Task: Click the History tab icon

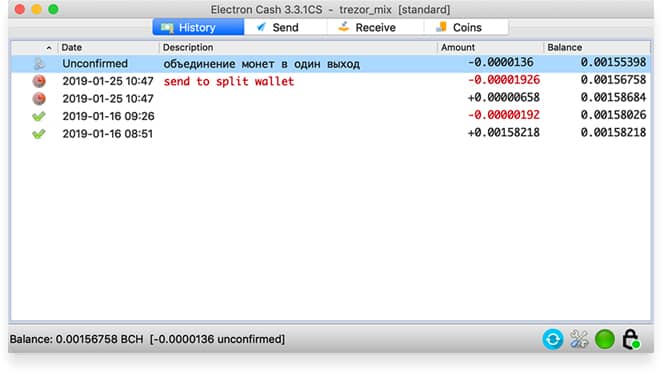Action: pyautogui.click(x=167, y=28)
